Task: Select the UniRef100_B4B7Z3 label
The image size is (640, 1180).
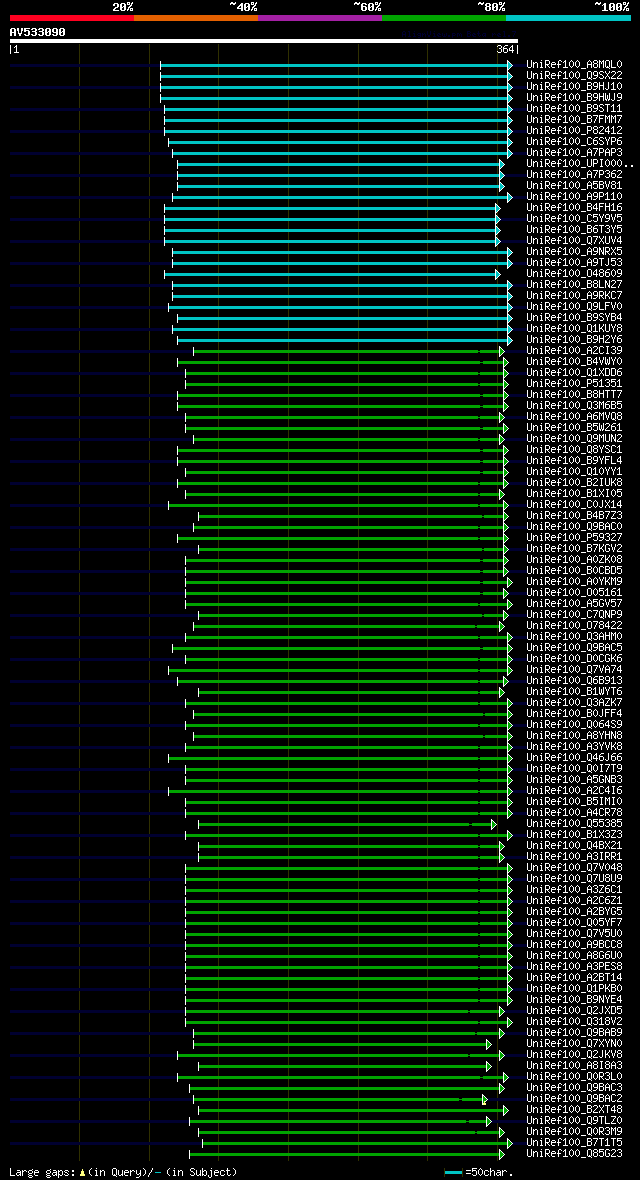Action: [x=574, y=515]
